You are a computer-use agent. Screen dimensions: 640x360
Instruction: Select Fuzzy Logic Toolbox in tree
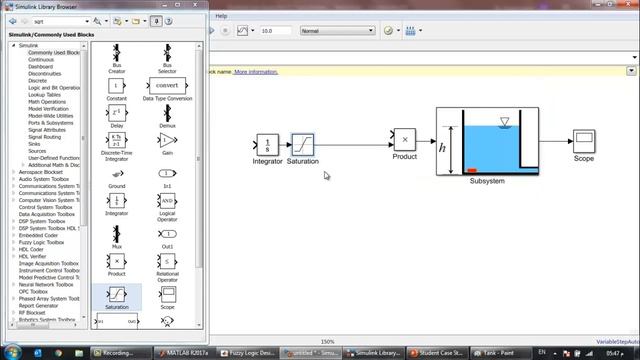coord(42,242)
